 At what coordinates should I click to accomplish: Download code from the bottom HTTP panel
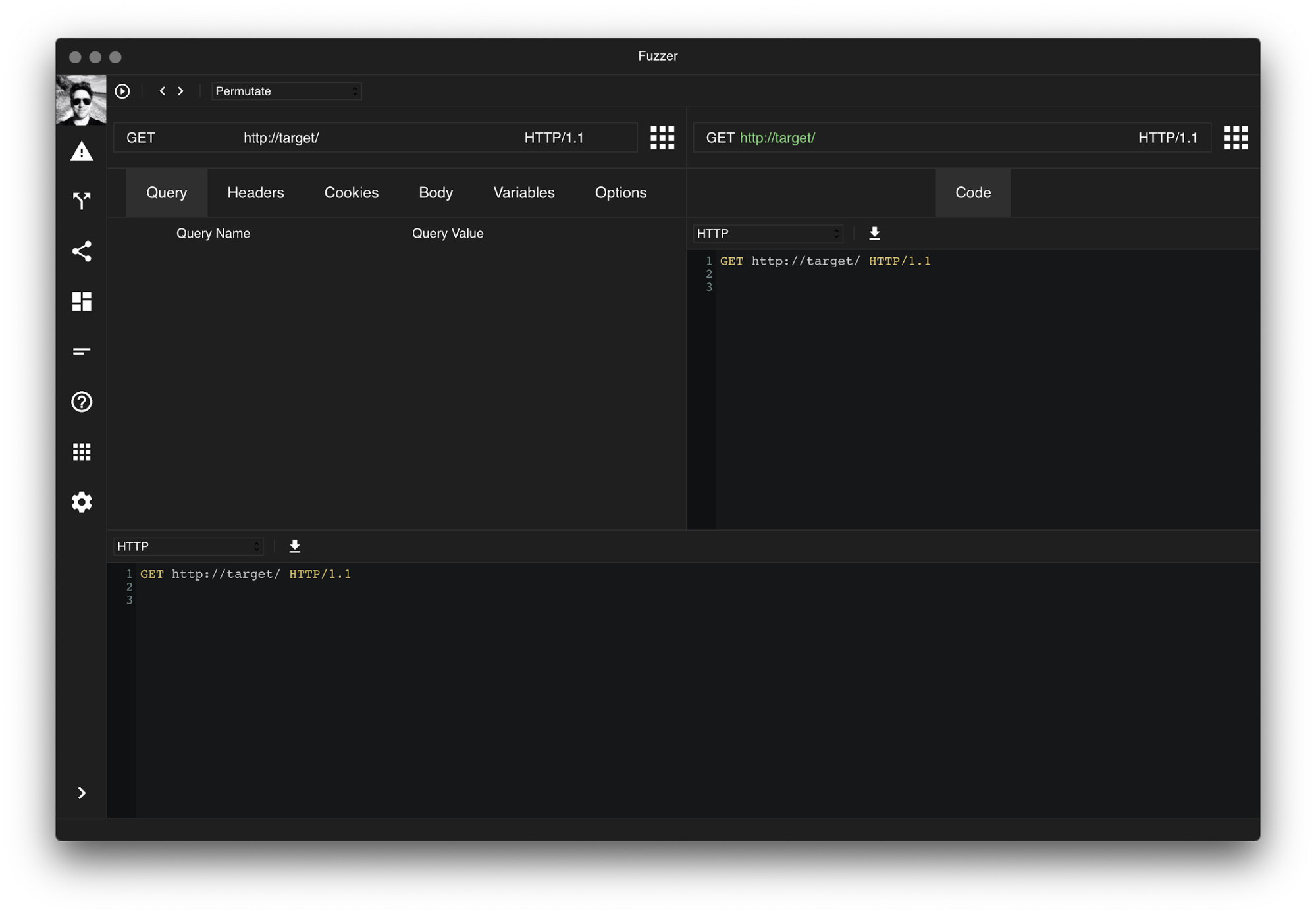[295, 546]
